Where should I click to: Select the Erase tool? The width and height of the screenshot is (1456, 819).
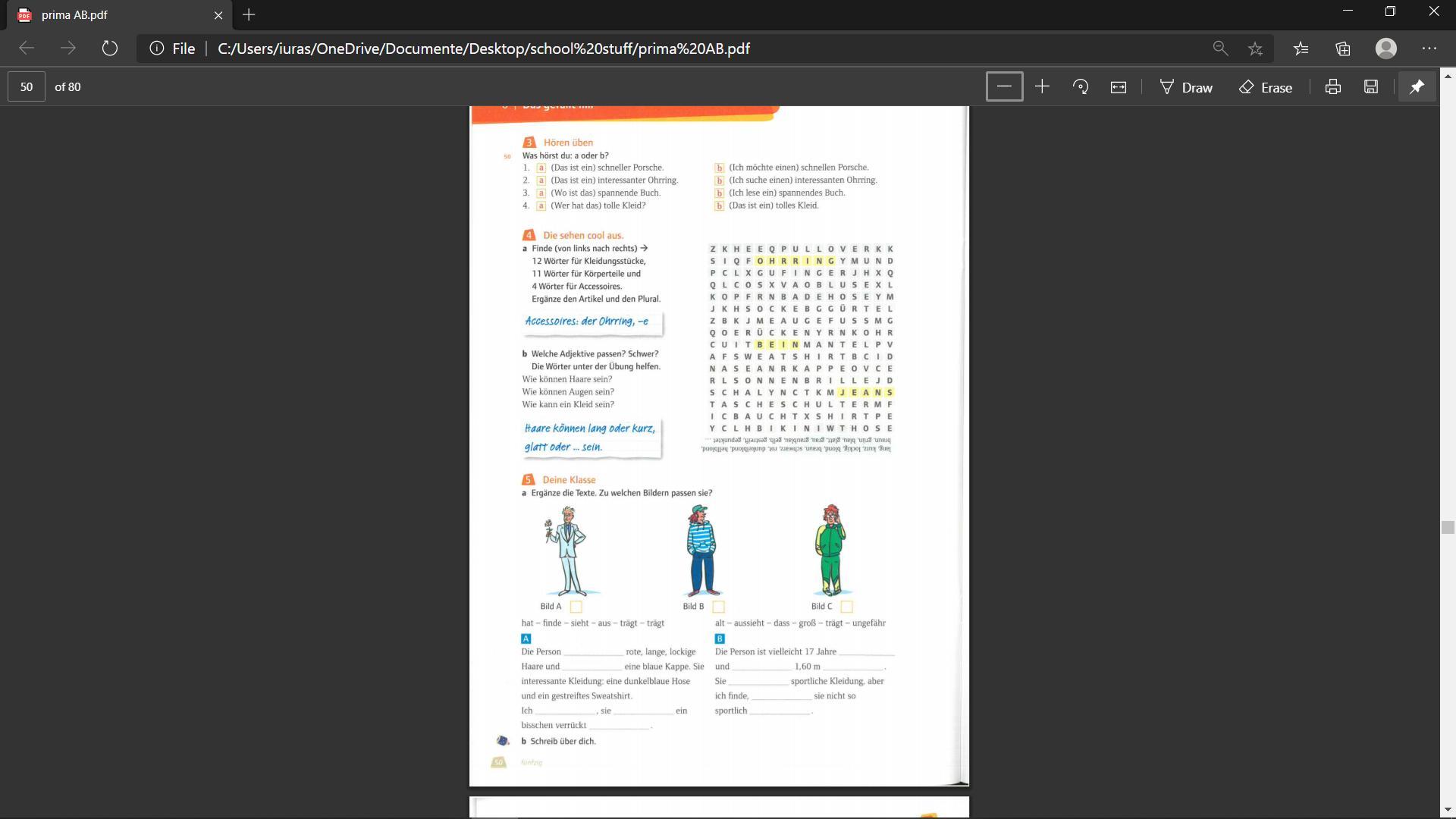[x=1265, y=87]
